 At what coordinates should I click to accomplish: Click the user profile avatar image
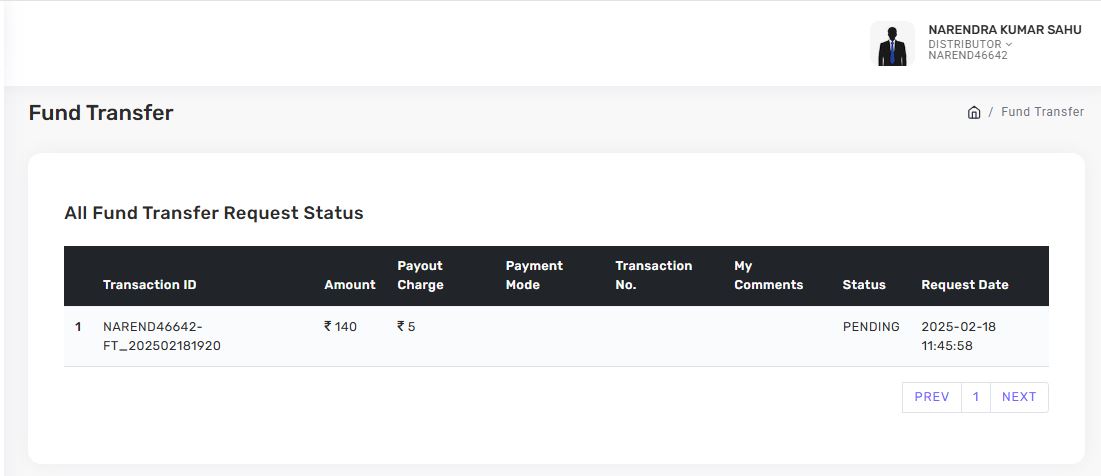[892, 44]
